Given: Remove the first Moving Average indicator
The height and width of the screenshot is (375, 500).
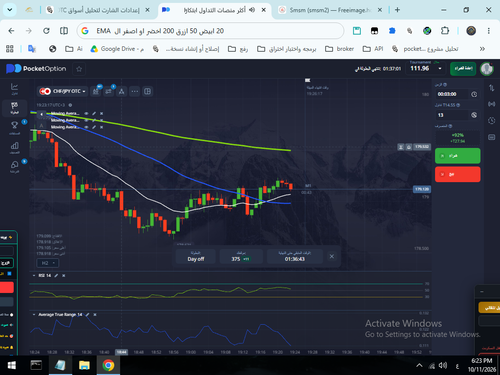Looking at the screenshot, I should (101, 114).
